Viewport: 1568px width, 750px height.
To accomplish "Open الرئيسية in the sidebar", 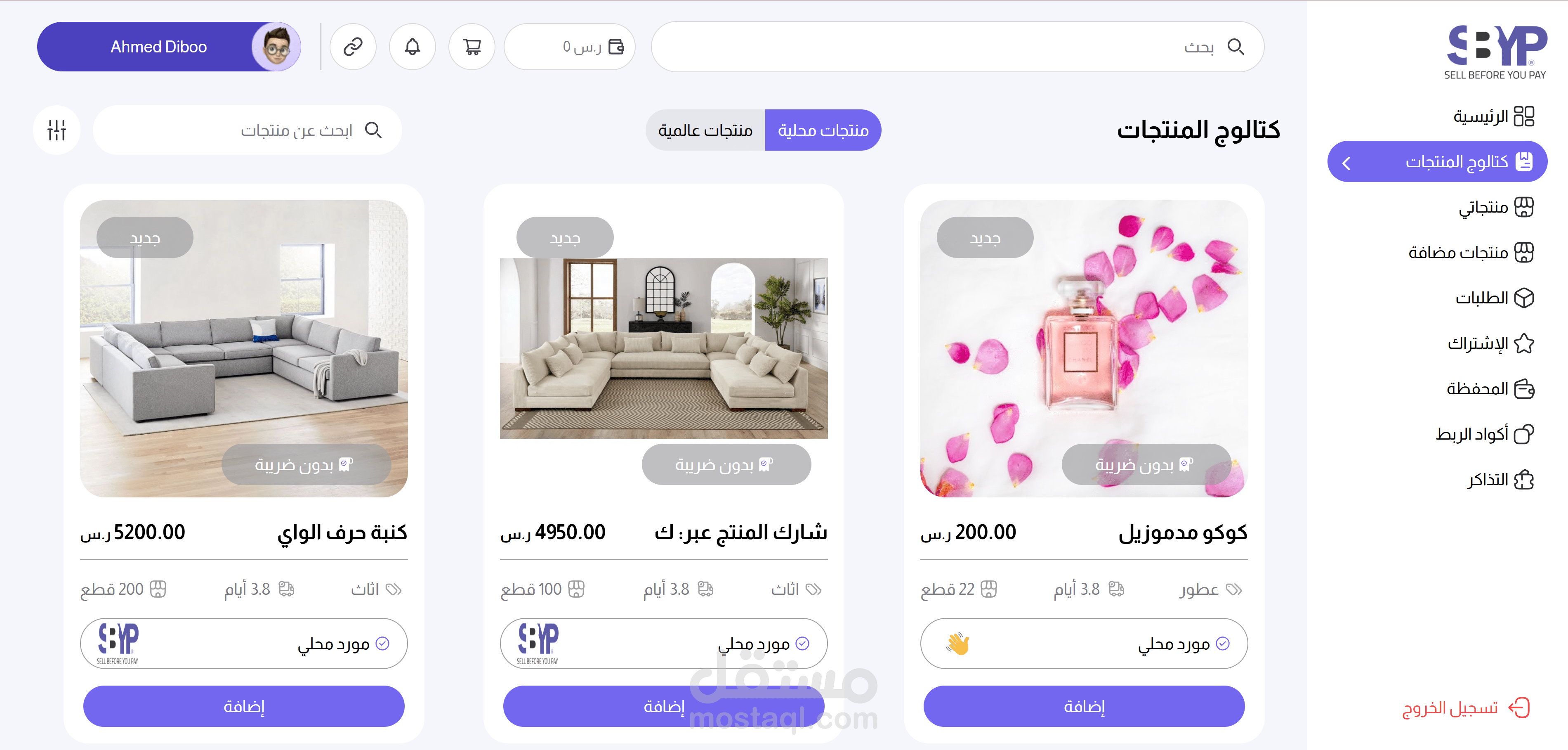I will [x=1494, y=116].
